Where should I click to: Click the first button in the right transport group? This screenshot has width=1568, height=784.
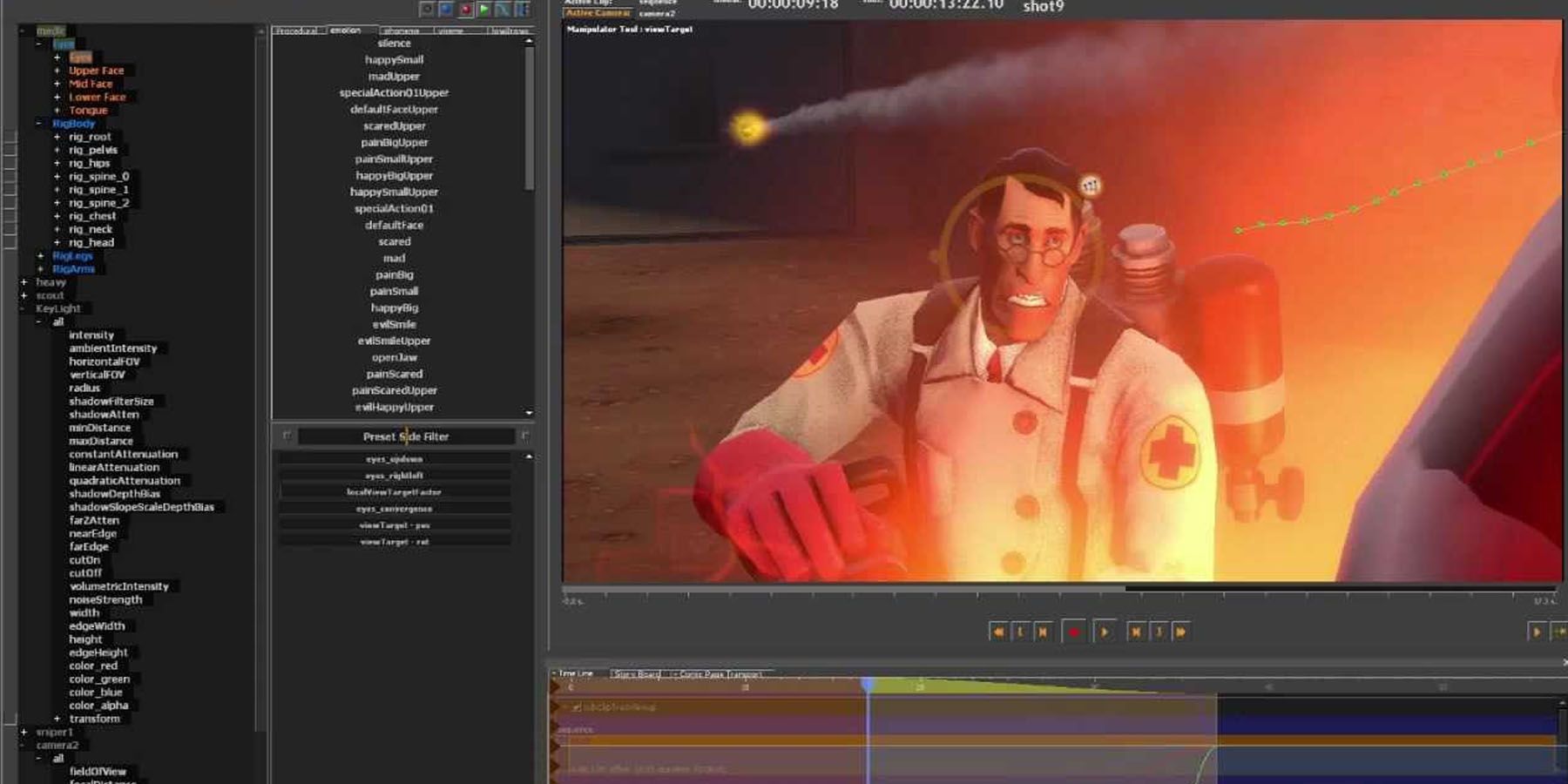click(1136, 632)
